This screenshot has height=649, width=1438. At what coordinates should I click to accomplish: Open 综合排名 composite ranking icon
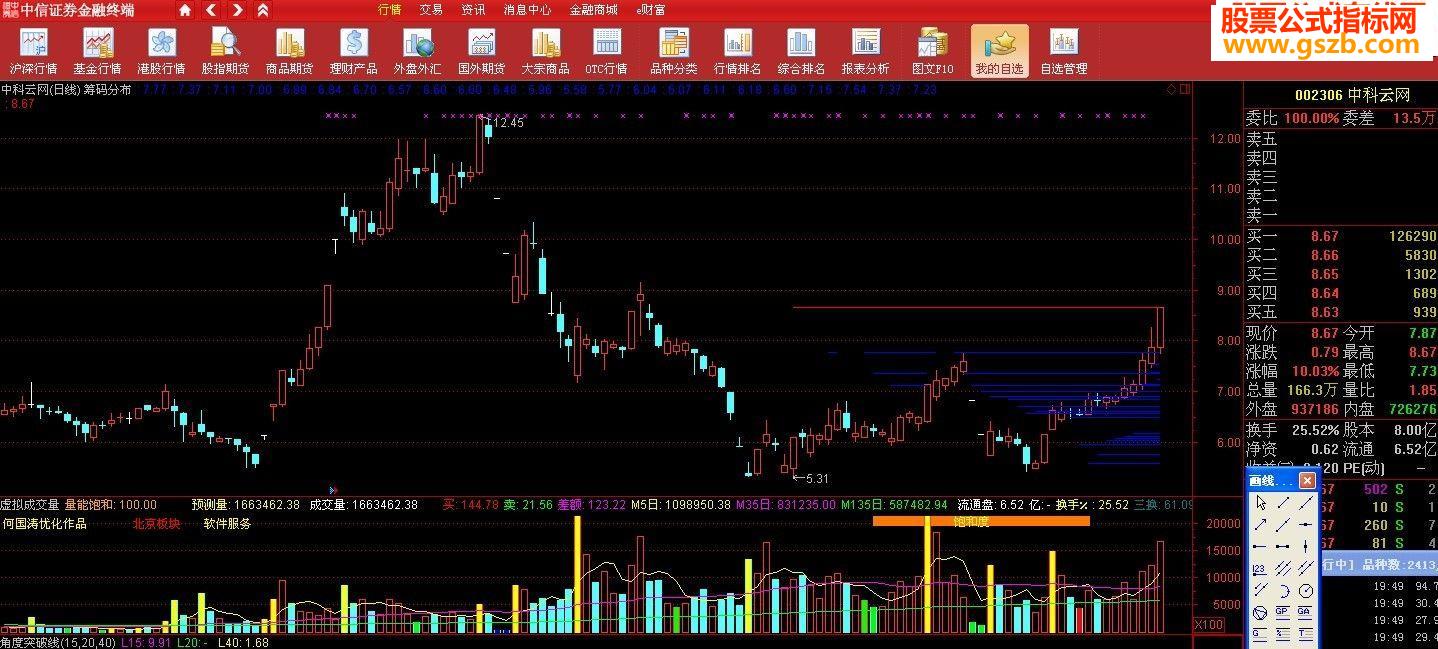(801, 50)
